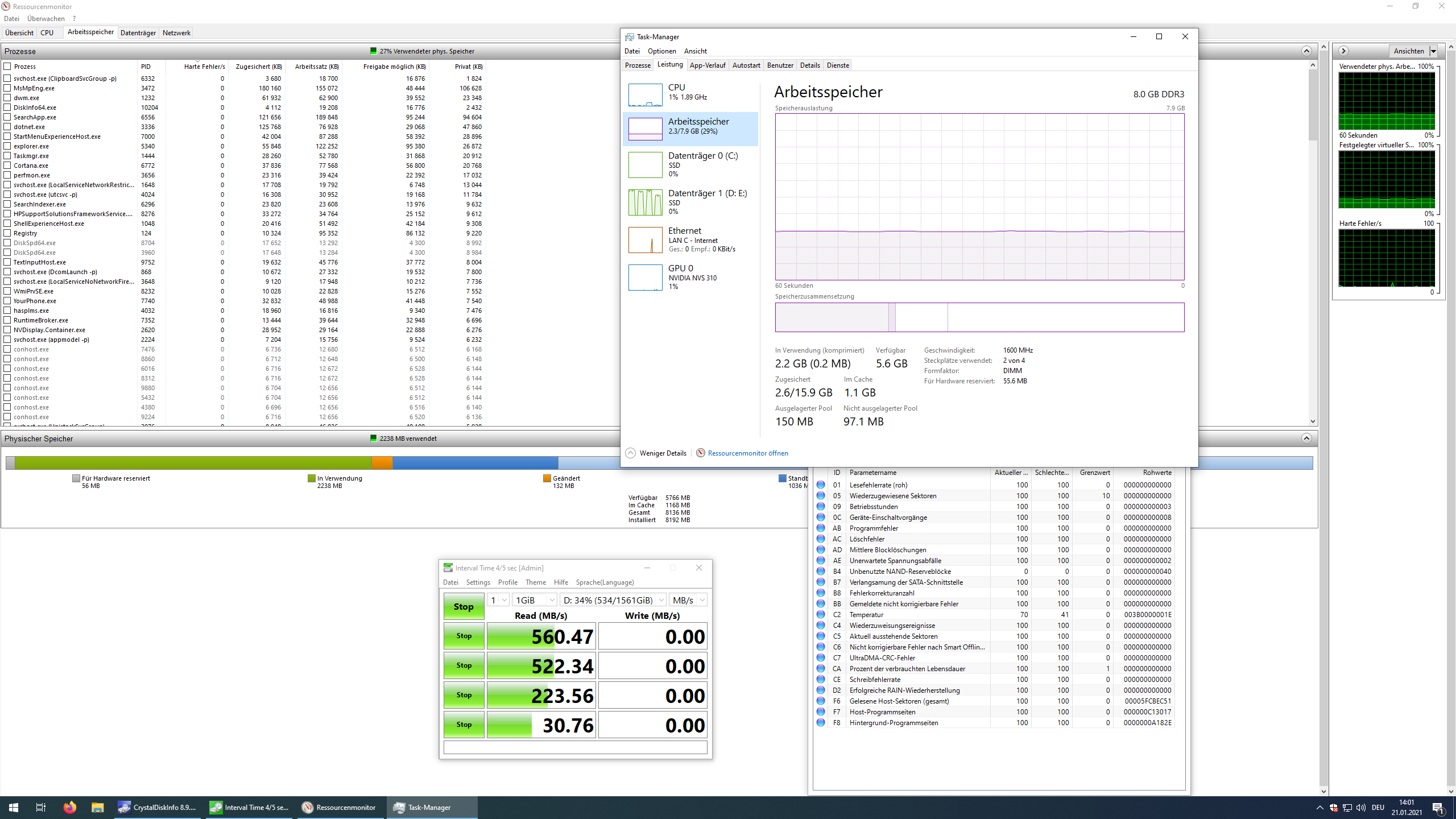Collapse the Physischer Speicher section
This screenshot has height=819, width=1456.
tap(1306, 438)
